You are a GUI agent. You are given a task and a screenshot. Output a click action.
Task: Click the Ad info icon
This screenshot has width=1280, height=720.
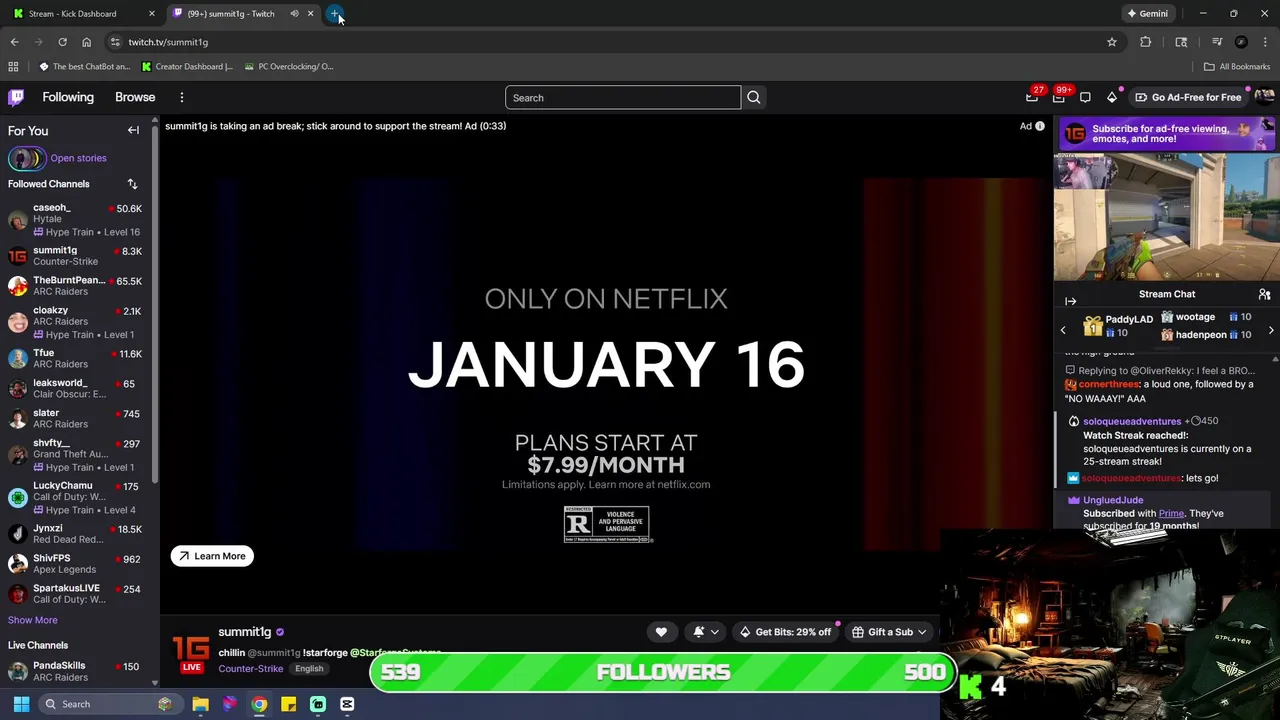tap(1040, 126)
